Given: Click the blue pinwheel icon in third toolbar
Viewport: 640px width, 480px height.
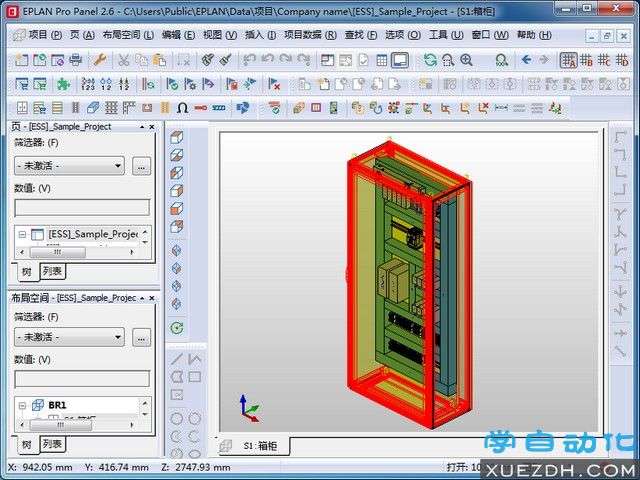Looking at the screenshot, I should click(243, 108).
